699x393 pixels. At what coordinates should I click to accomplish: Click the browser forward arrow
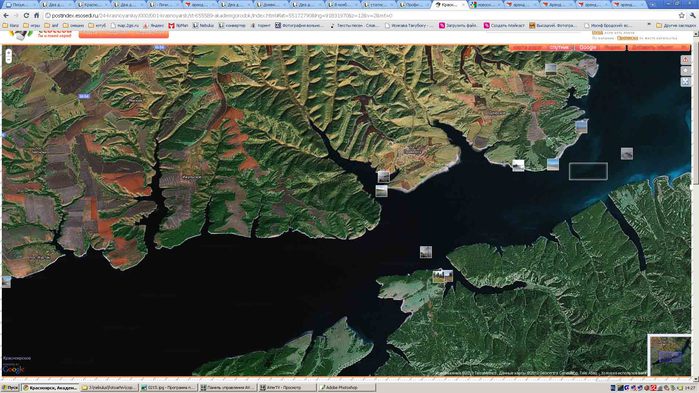[16, 16]
